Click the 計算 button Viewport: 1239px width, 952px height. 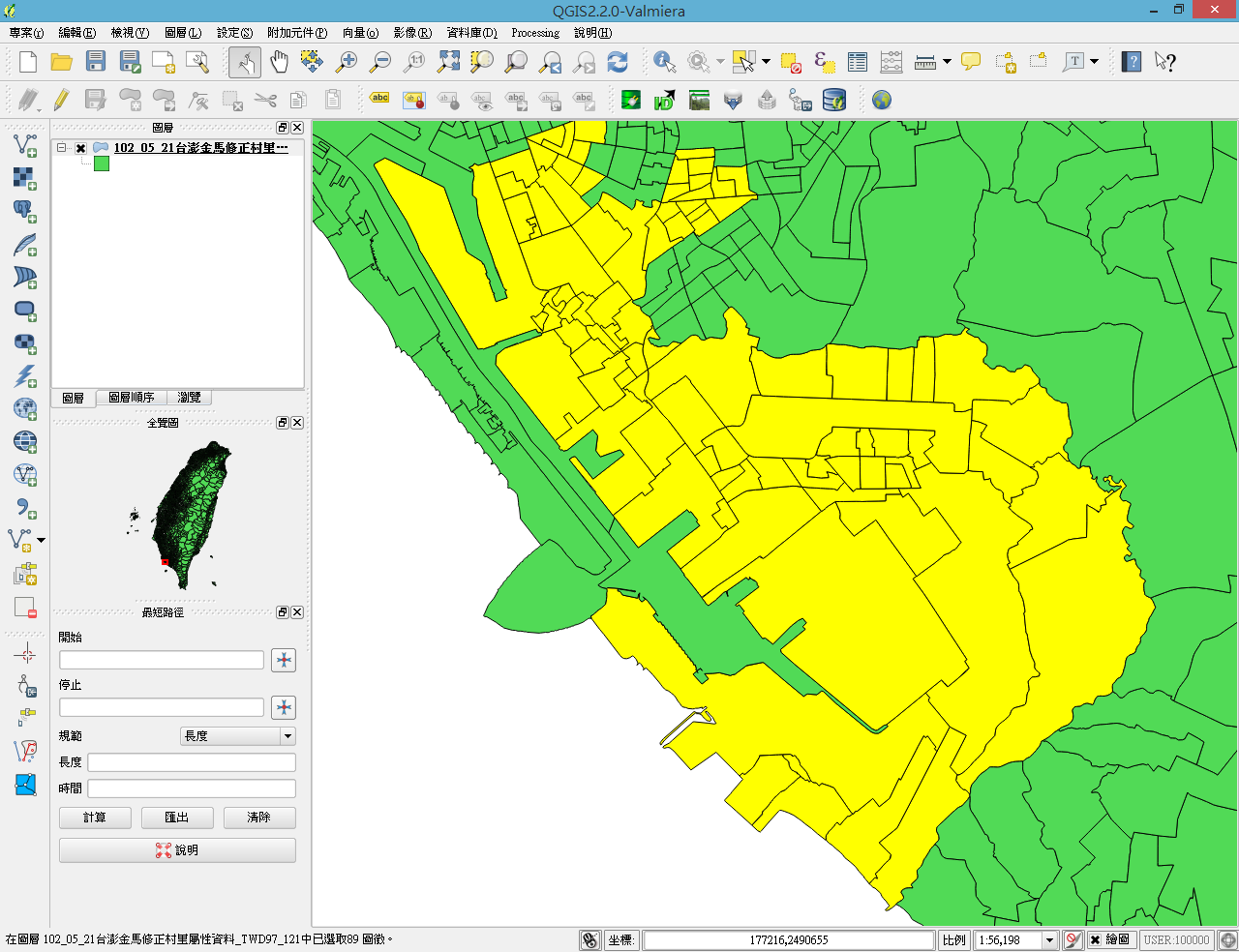point(95,818)
